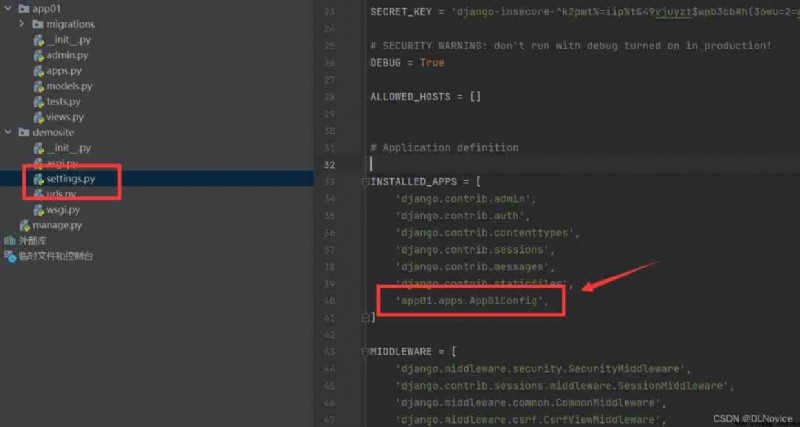Click the app01 folder icon
The height and width of the screenshot is (427, 800).
(23, 9)
